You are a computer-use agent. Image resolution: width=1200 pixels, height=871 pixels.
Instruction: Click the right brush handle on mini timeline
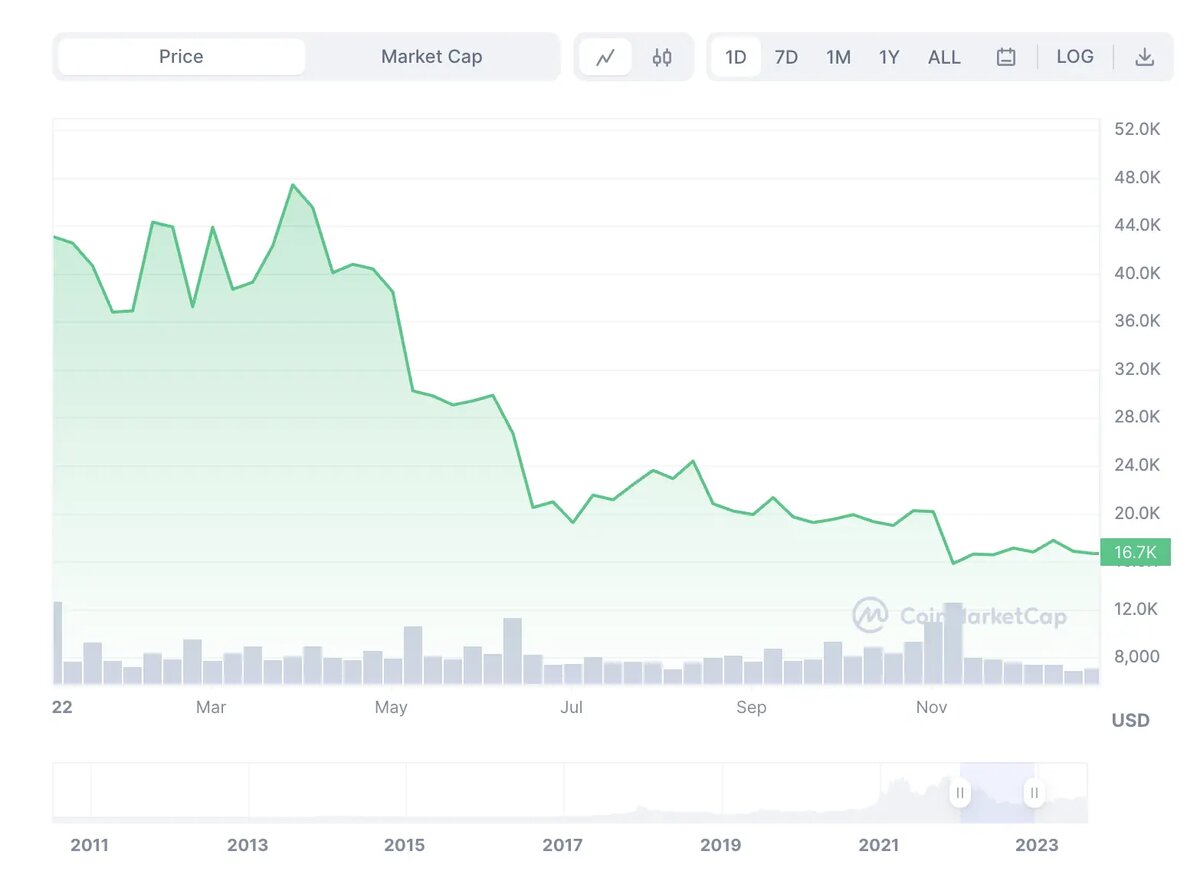(1034, 792)
